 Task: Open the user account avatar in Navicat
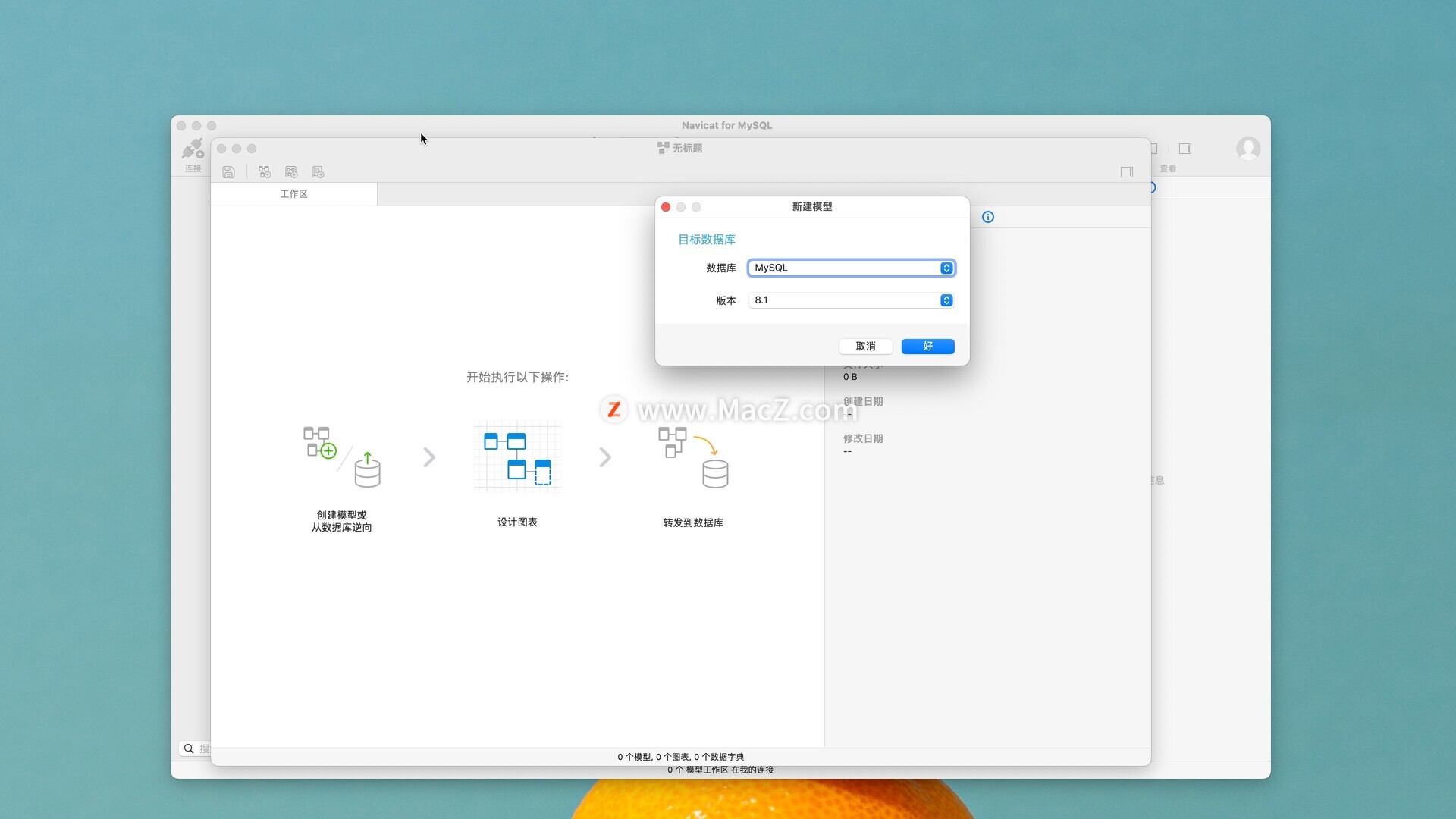1248,148
